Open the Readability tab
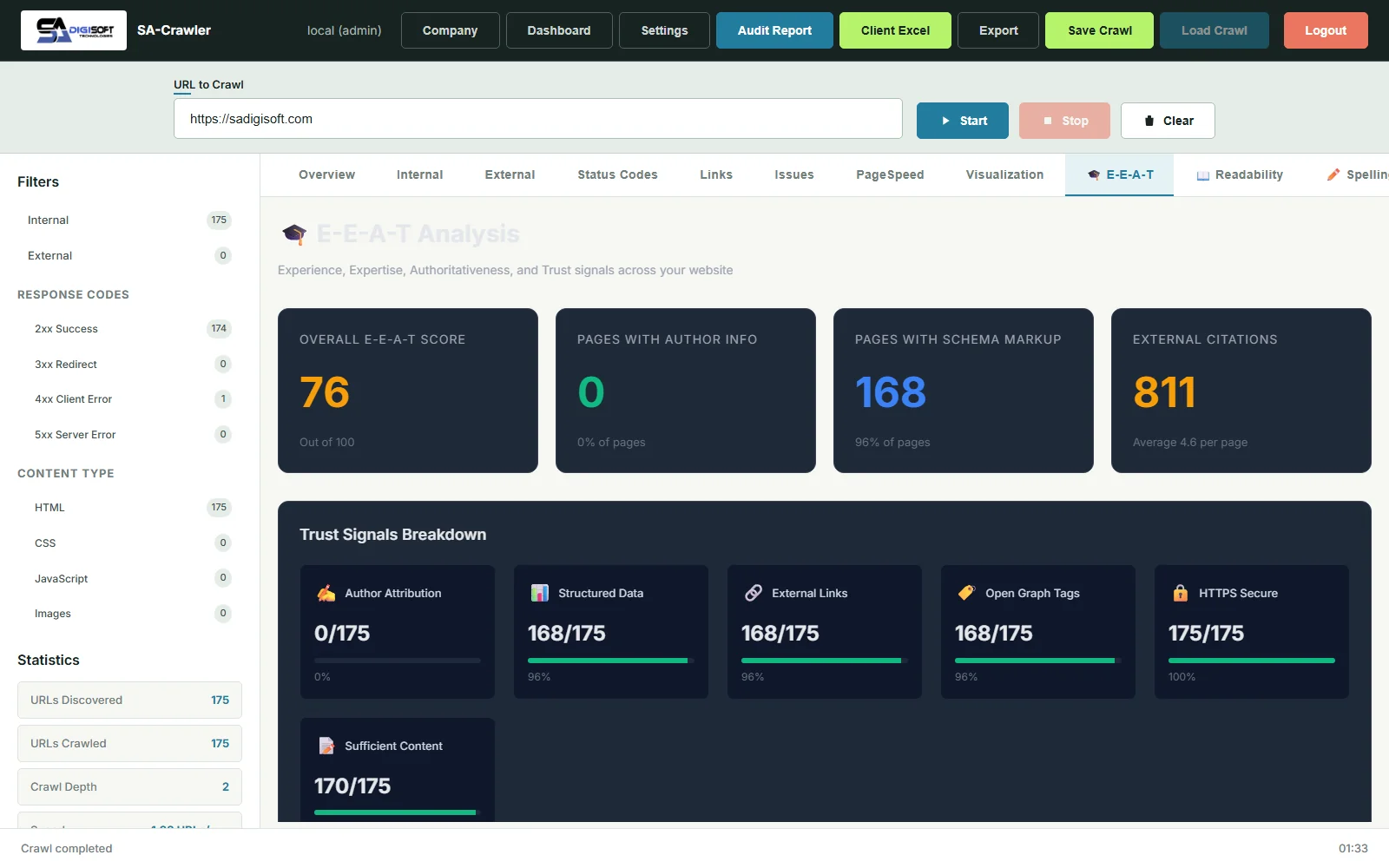This screenshot has width=1389, height=868. point(1240,174)
